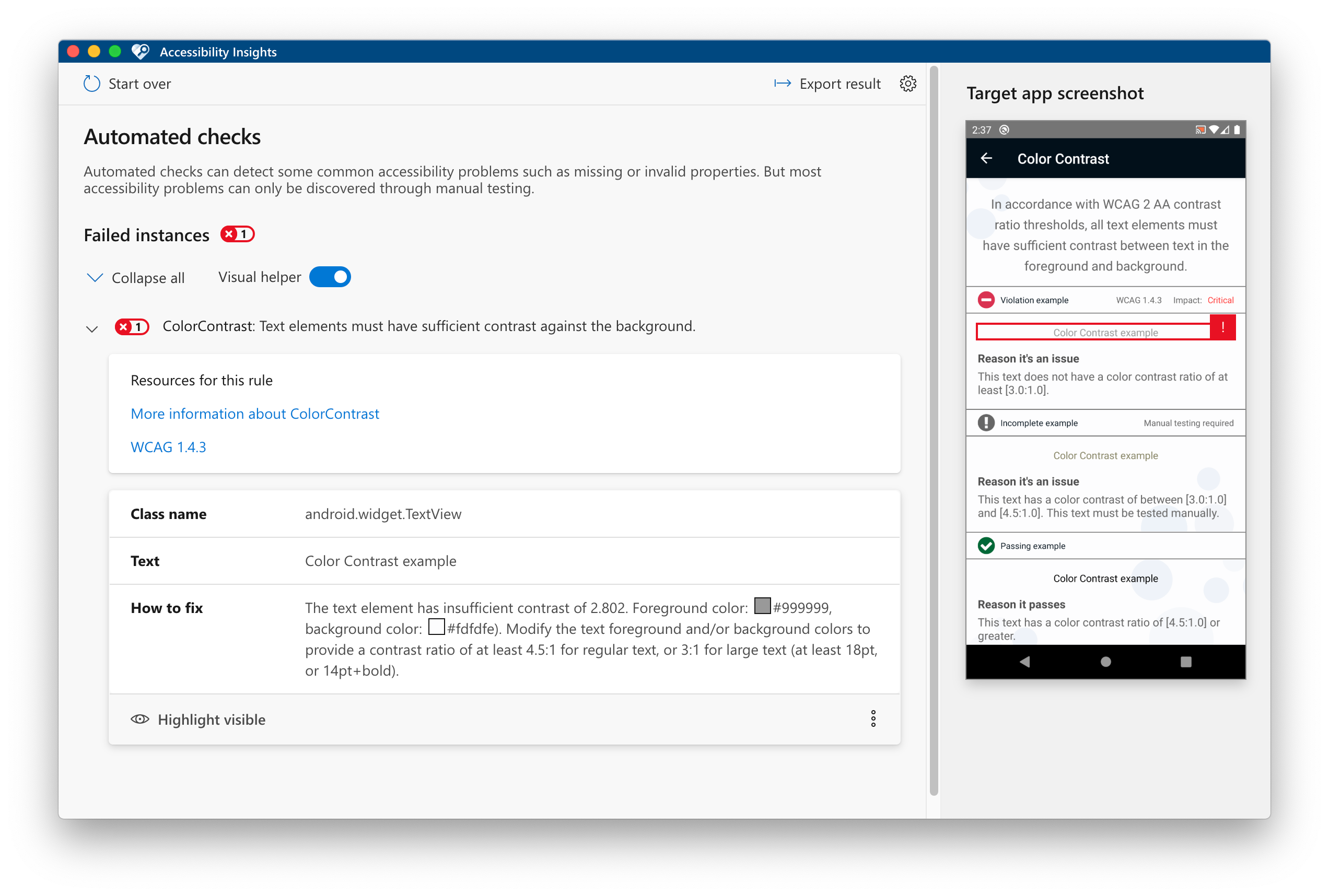This screenshot has height=896, width=1329.
Task: Toggle the Visual helper switch off
Action: [330, 277]
